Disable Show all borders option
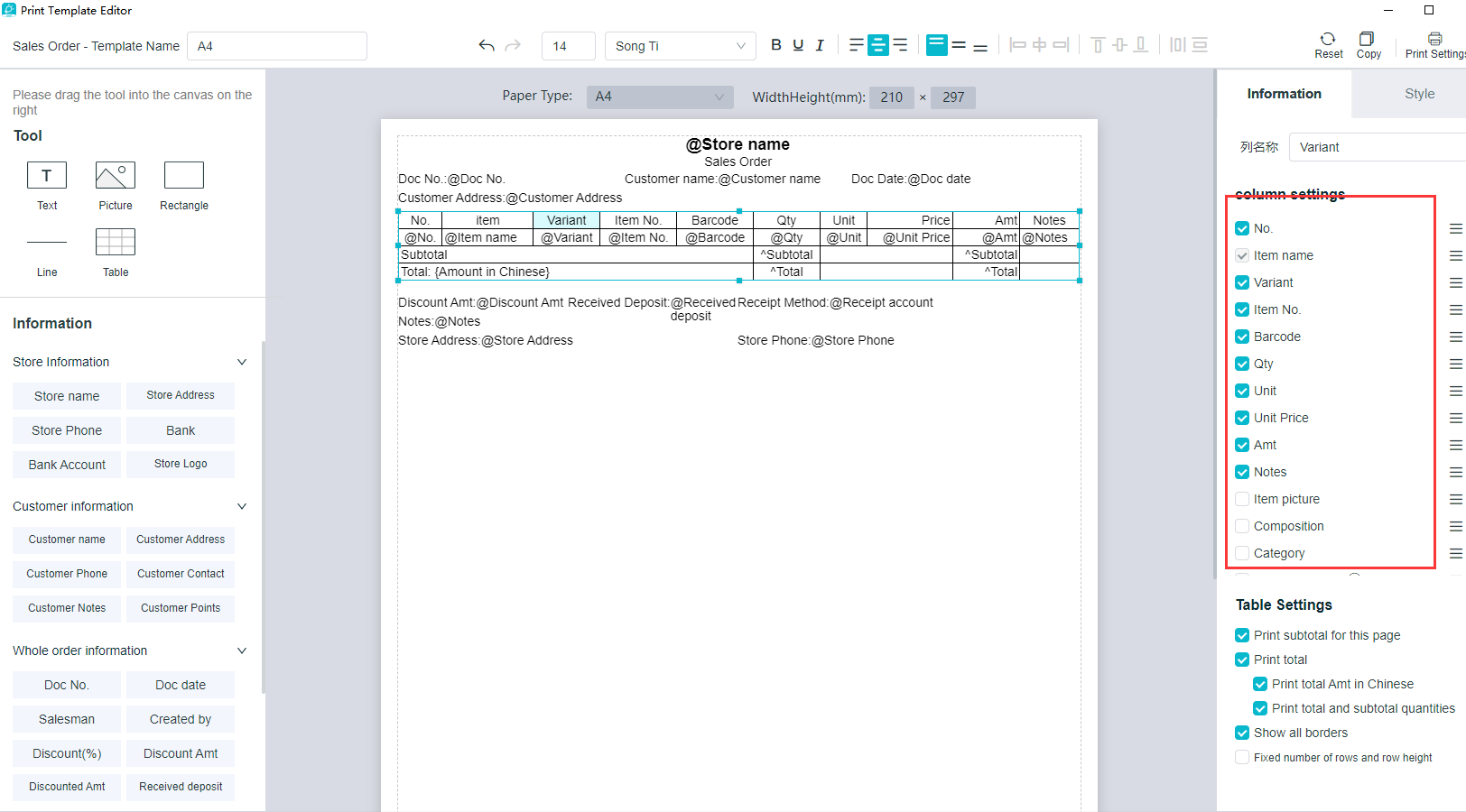 1242,733
